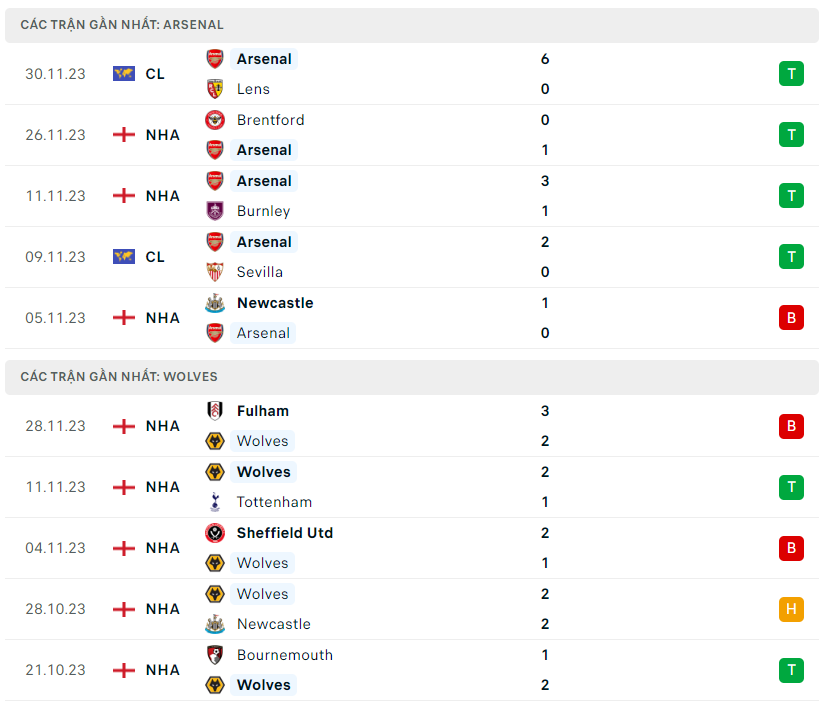
Task: Open the Bournemouth team link
Action: pos(284,655)
